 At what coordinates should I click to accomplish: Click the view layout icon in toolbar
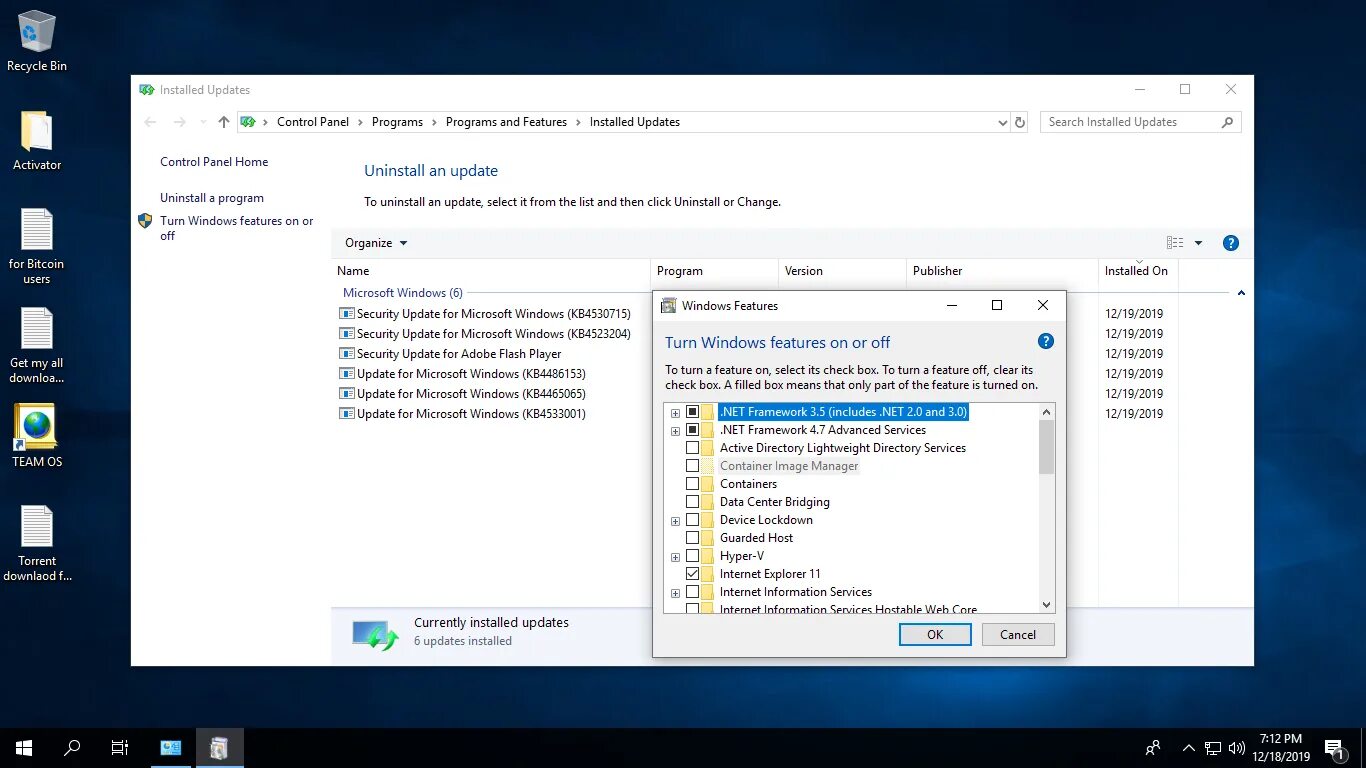[x=1175, y=243]
